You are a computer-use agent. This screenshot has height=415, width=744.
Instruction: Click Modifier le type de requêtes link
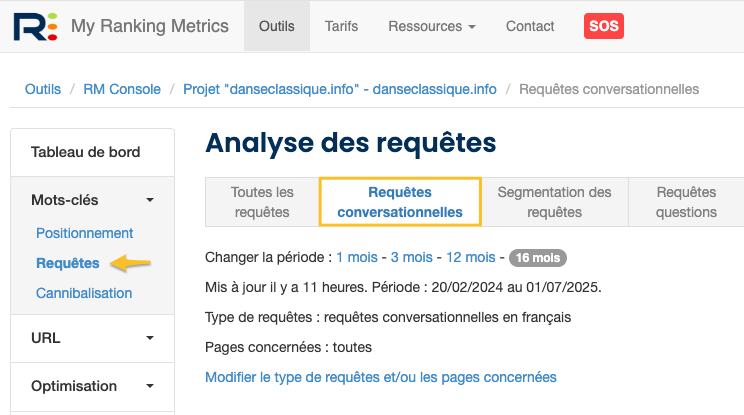(x=381, y=377)
